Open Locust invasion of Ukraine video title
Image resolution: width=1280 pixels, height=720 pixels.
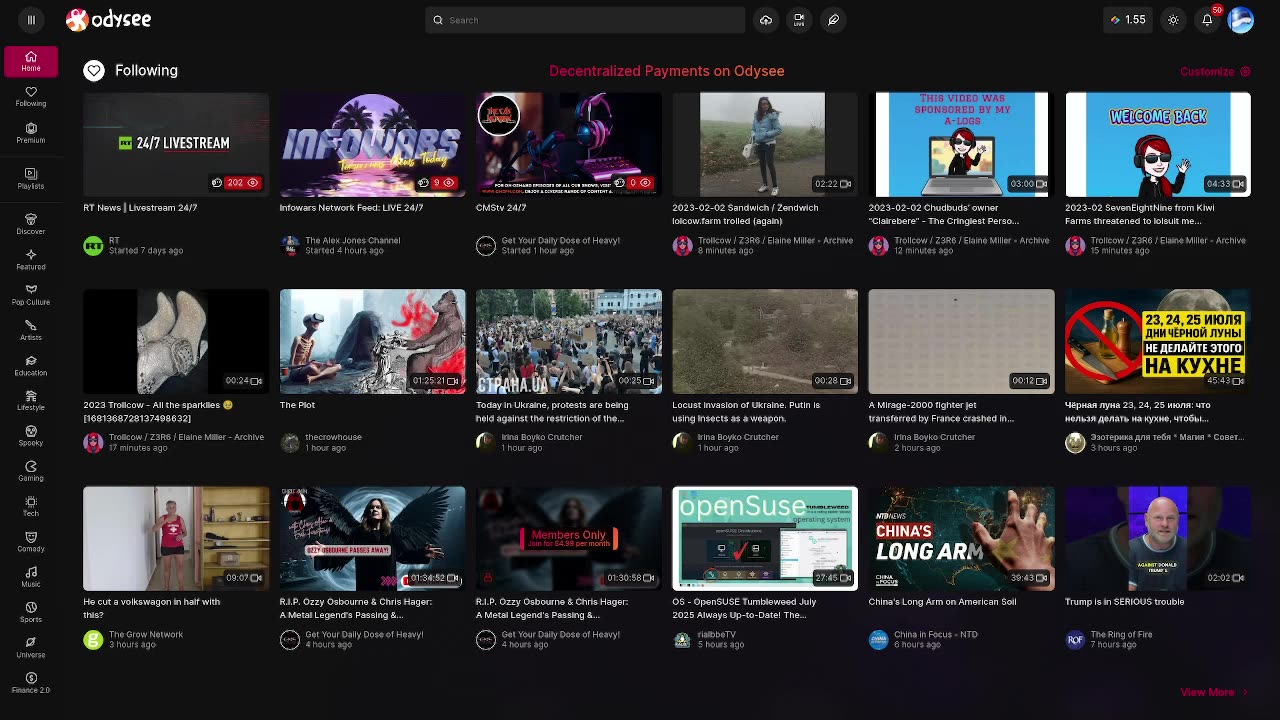click(x=746, y=411)
